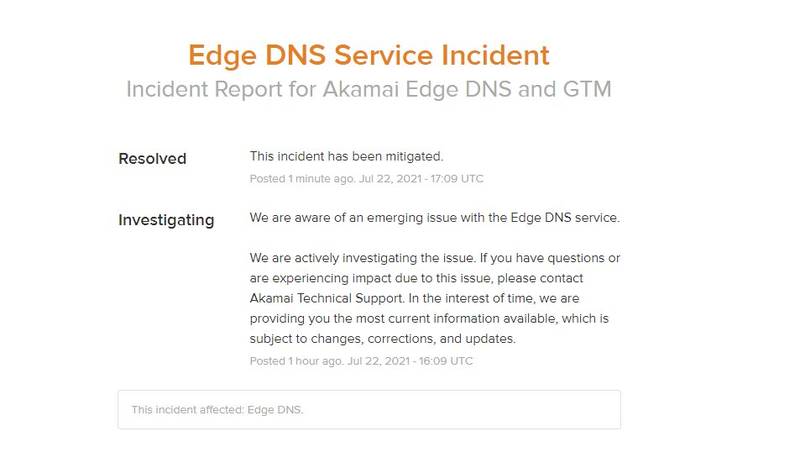Click the Akamai Edge DNS and GTM subtitle
Viewport: 800px width, 463px height.
368,89
